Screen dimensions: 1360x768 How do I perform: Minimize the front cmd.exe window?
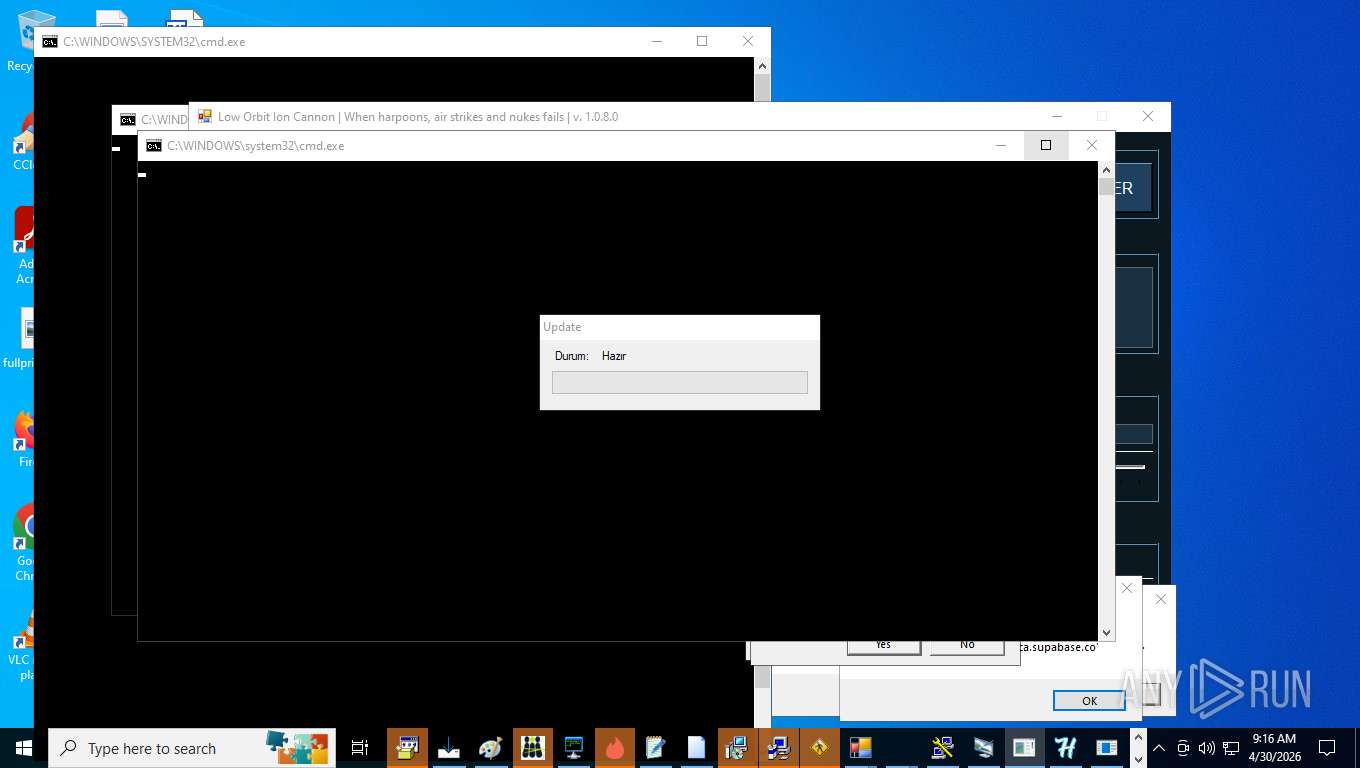(x=1000, y=145)
